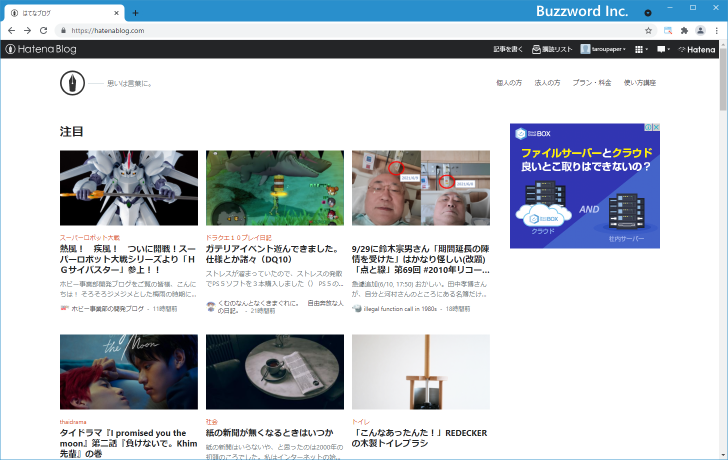The image size is (728, 460).
Task: Expand the grid services menu
Action: click(x=641, y=49)
